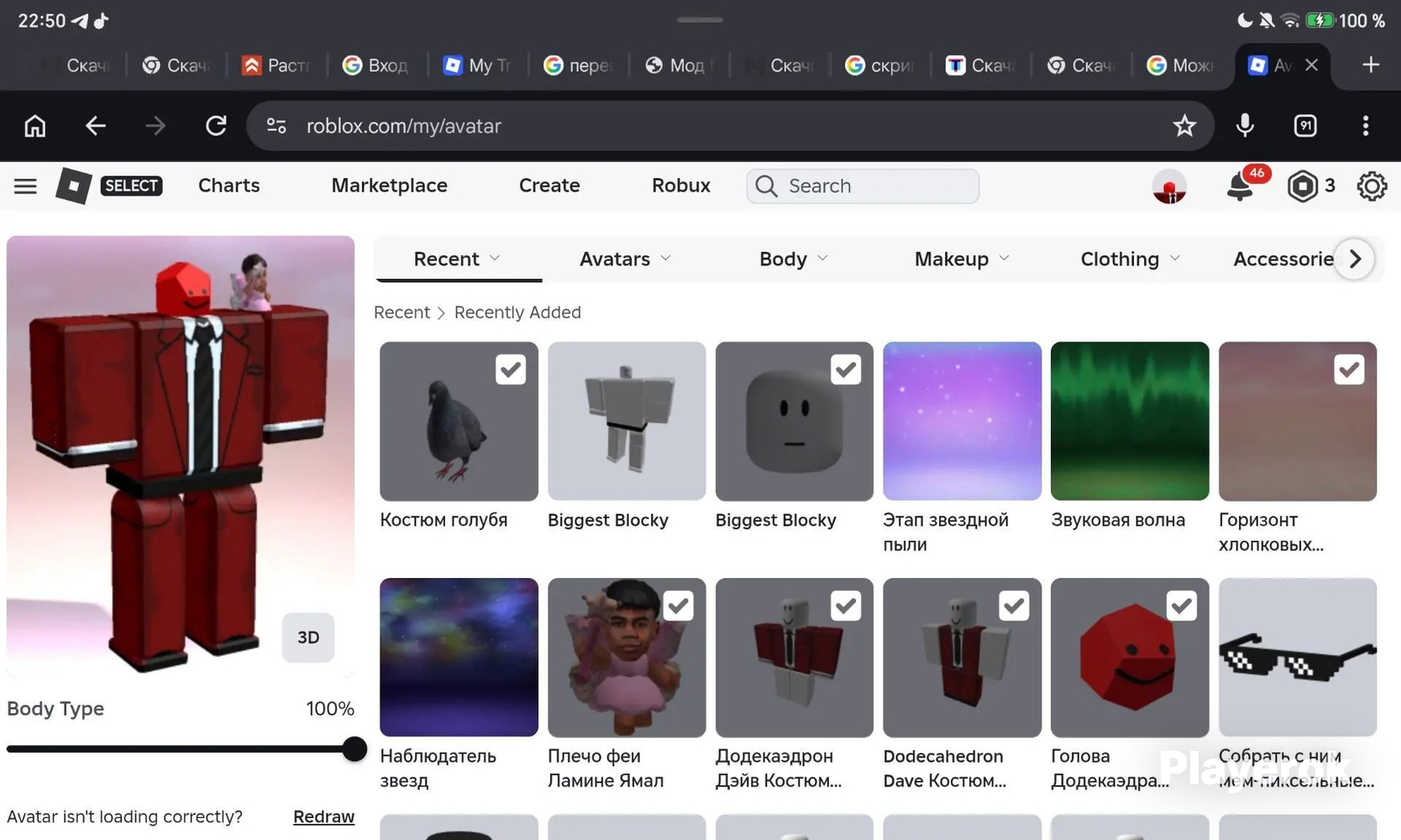
Task: Click the roblox.com/my/avatar address bar
Action: point(730,126)
